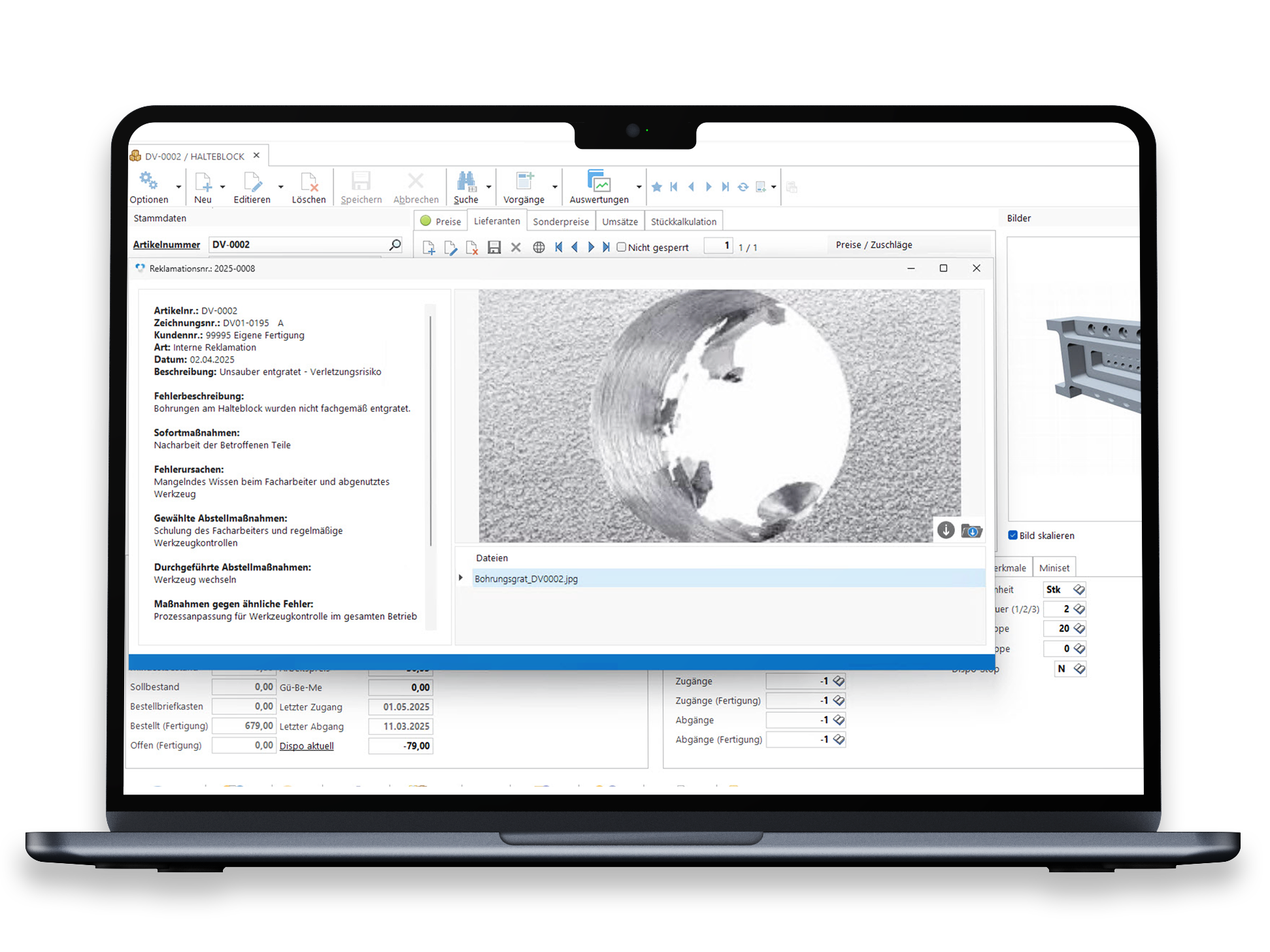This screenshot has width=1270, height=952.
Task: Click the tag icon beside Abgänge (Fertigung)
Action: click(839, 739)
